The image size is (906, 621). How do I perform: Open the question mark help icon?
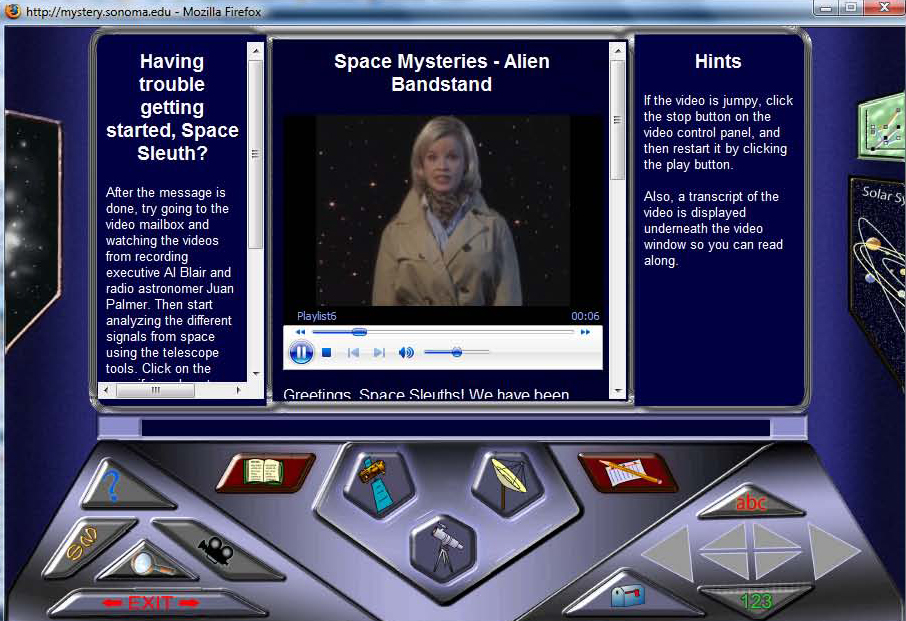[114, 487]
